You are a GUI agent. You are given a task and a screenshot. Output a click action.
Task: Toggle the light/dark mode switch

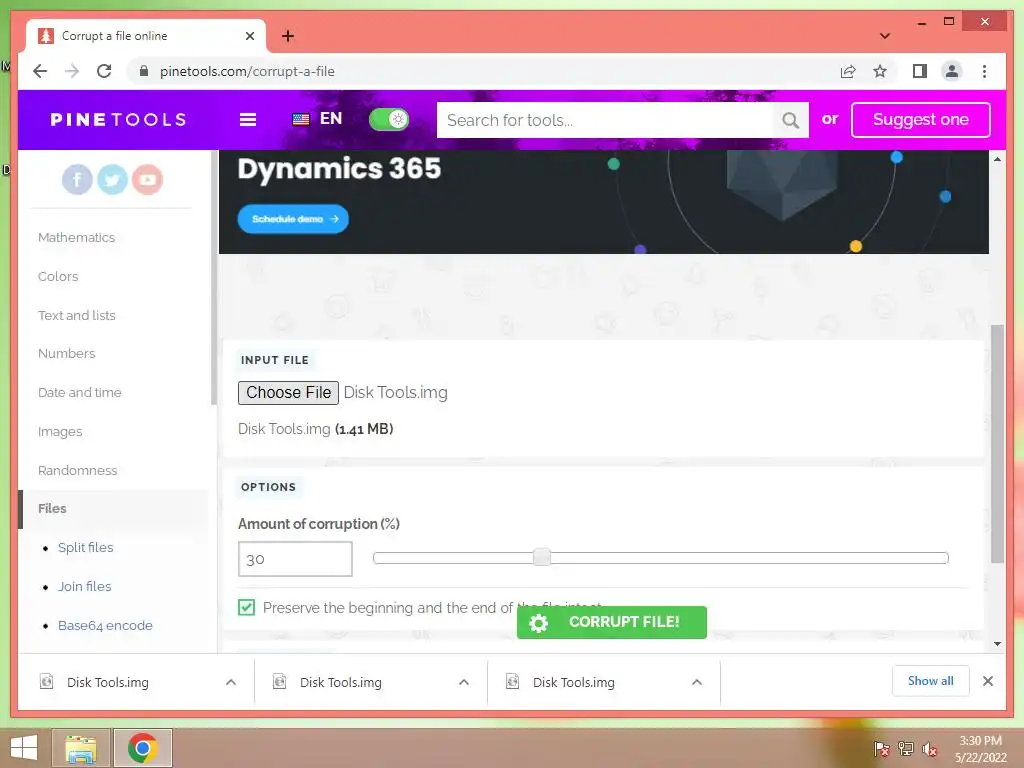pyautogui.click(x=389, y=120)
